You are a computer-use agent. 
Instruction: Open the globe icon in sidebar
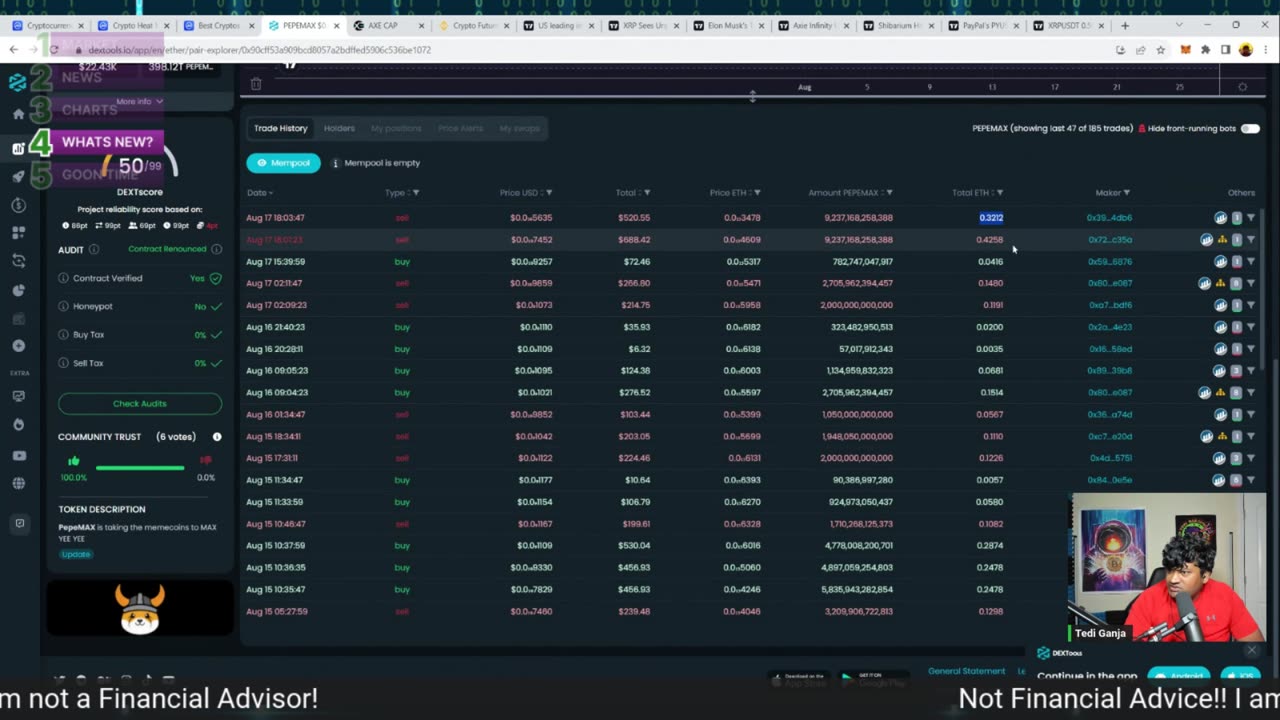tap(18, 484)
